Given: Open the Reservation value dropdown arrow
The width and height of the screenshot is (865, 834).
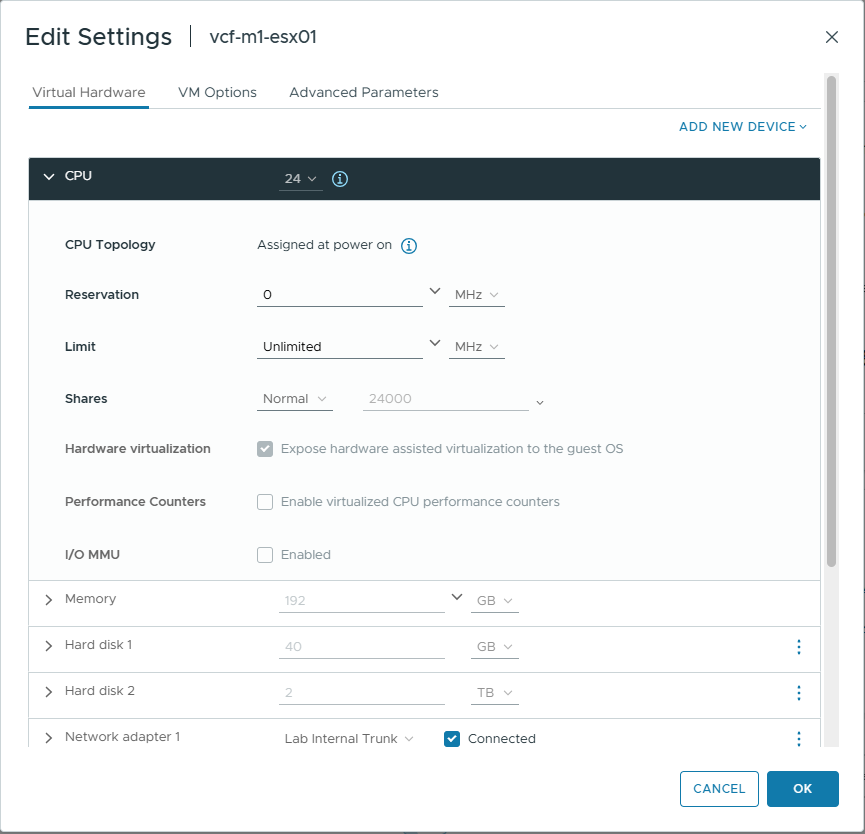Looking at the screenshot, I should [x=435, y=291].
